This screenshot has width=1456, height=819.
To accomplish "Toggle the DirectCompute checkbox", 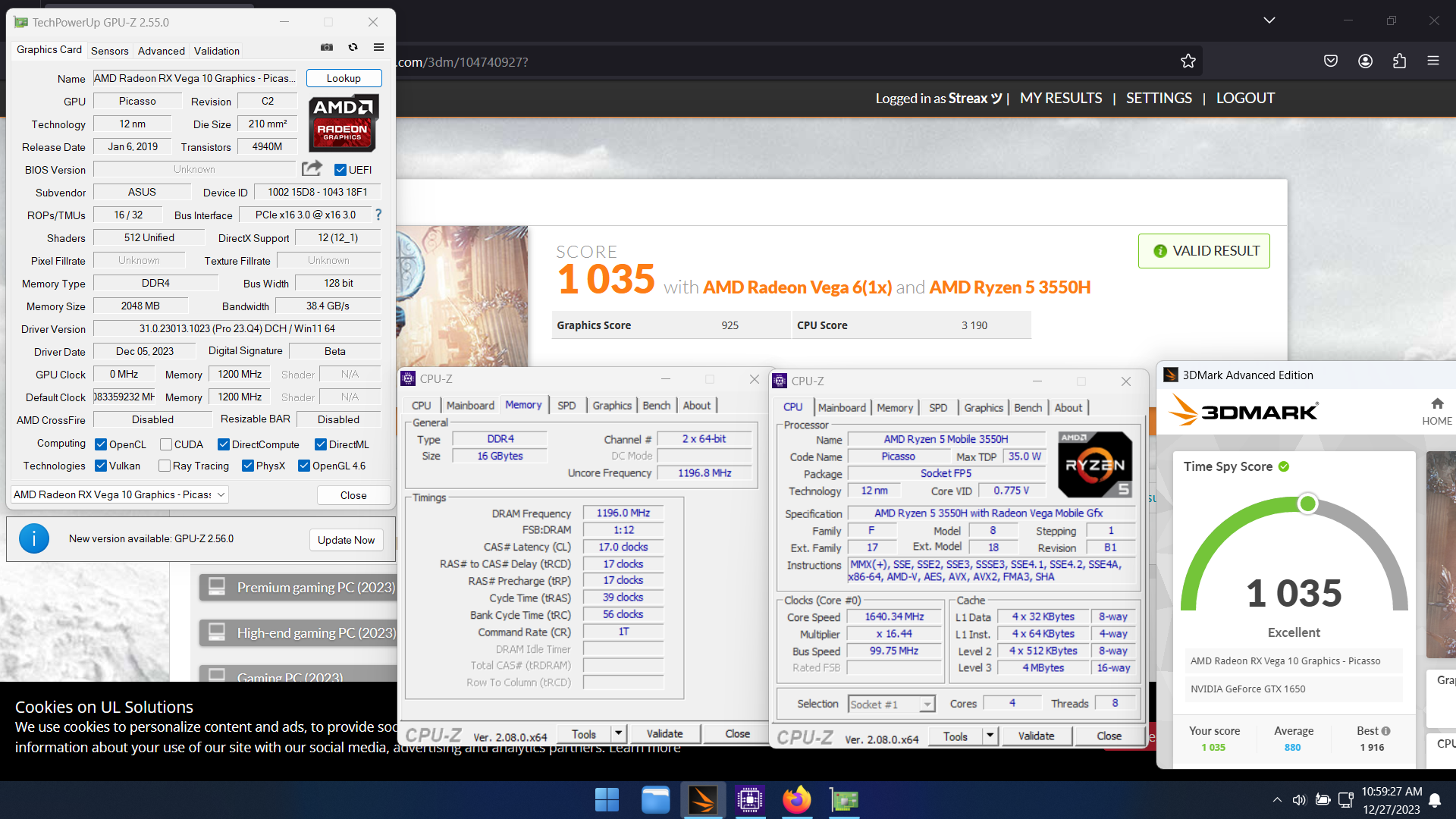I will pos(224,444).
